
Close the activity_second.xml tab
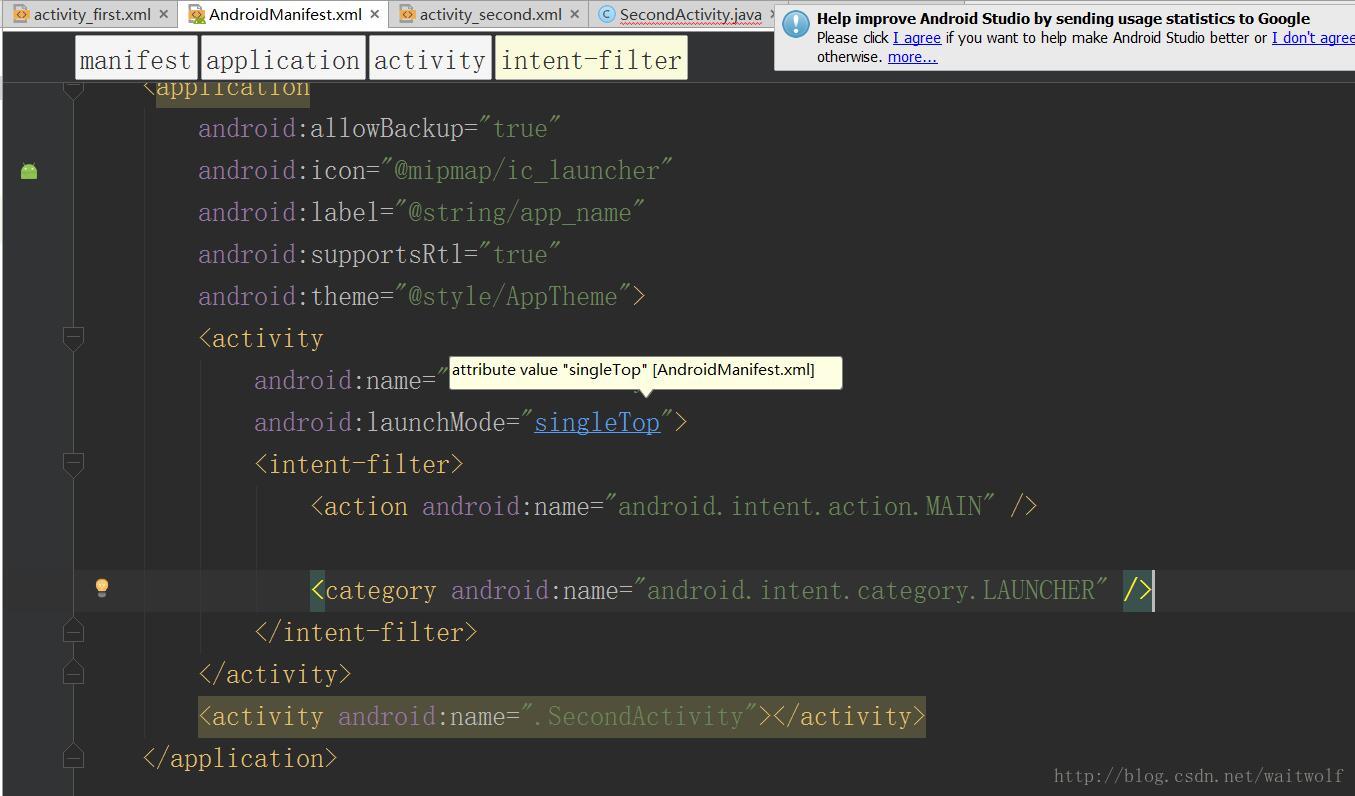click(x=575, y=15)
